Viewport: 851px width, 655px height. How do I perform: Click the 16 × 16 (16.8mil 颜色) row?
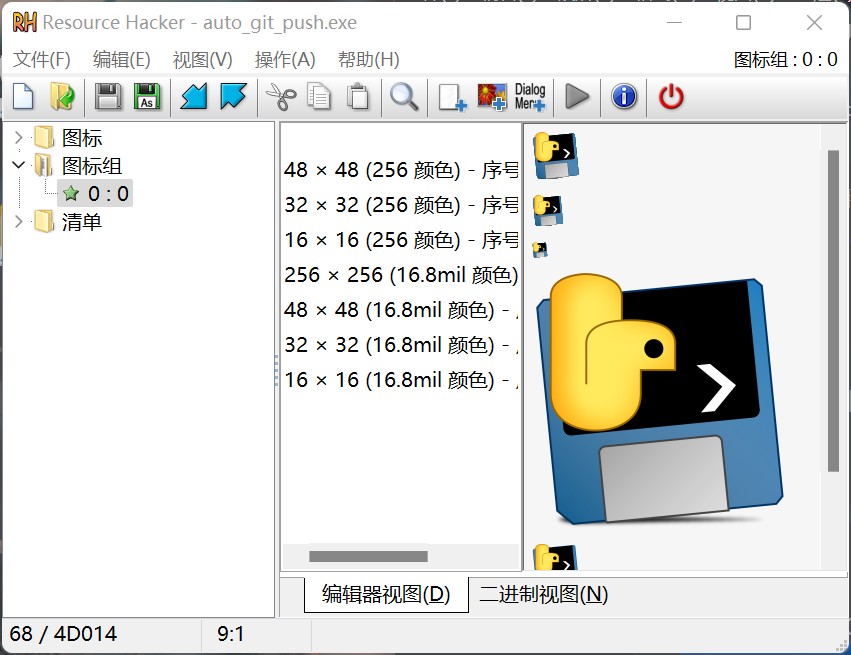click(x=401, y=380)
